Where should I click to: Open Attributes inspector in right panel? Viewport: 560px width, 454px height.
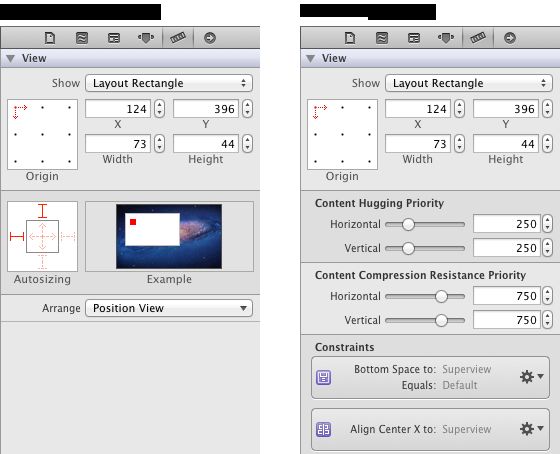(446, 38)
